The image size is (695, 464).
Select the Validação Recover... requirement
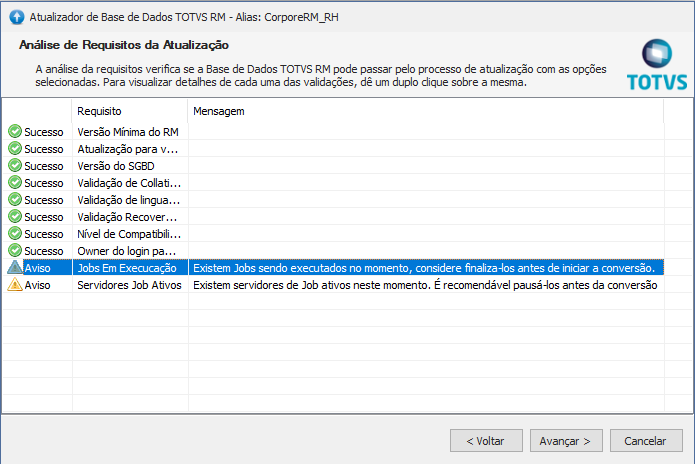(127, 217)
